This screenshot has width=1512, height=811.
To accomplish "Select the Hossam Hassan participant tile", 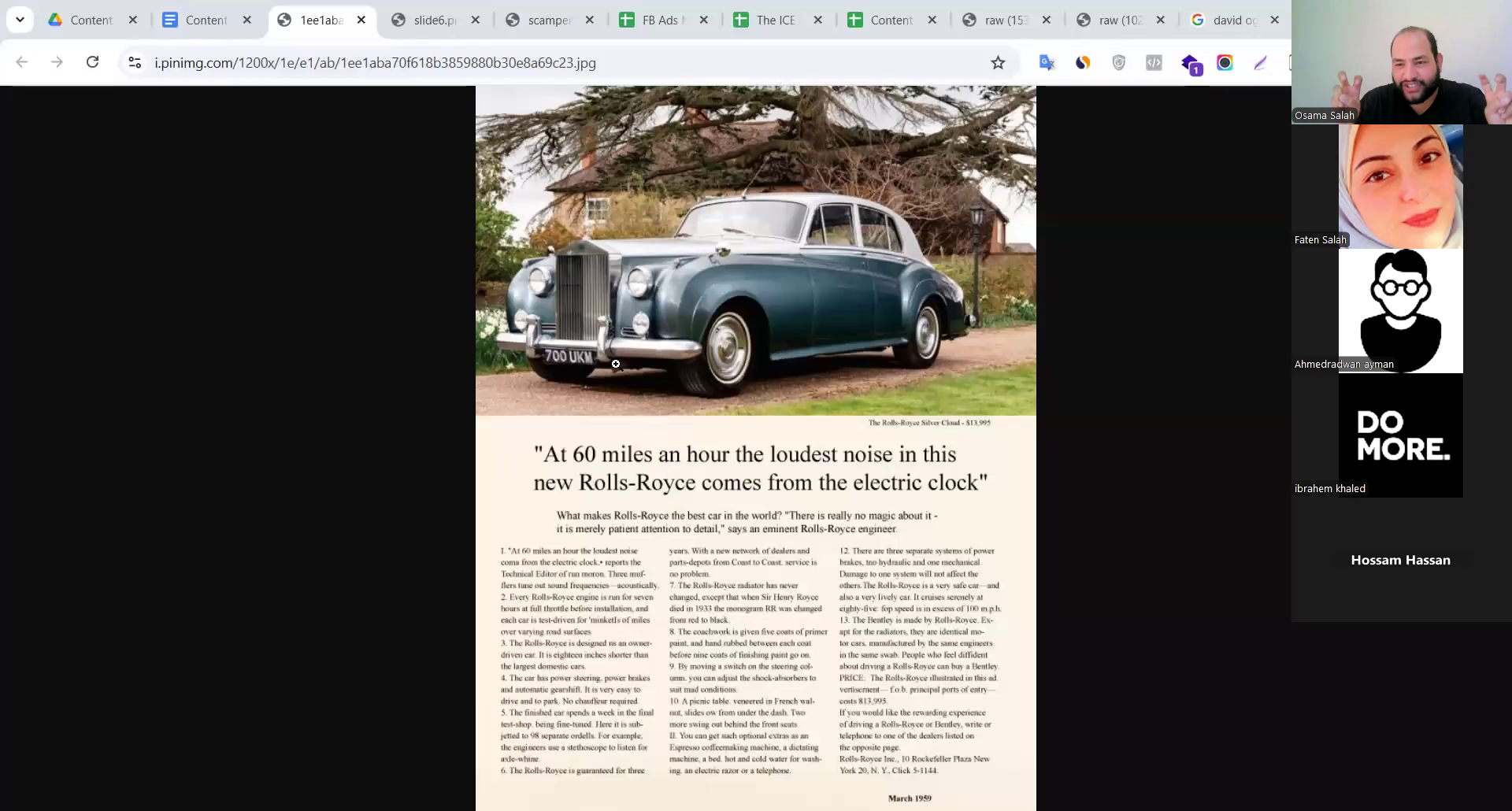I will click(1400, 560).
